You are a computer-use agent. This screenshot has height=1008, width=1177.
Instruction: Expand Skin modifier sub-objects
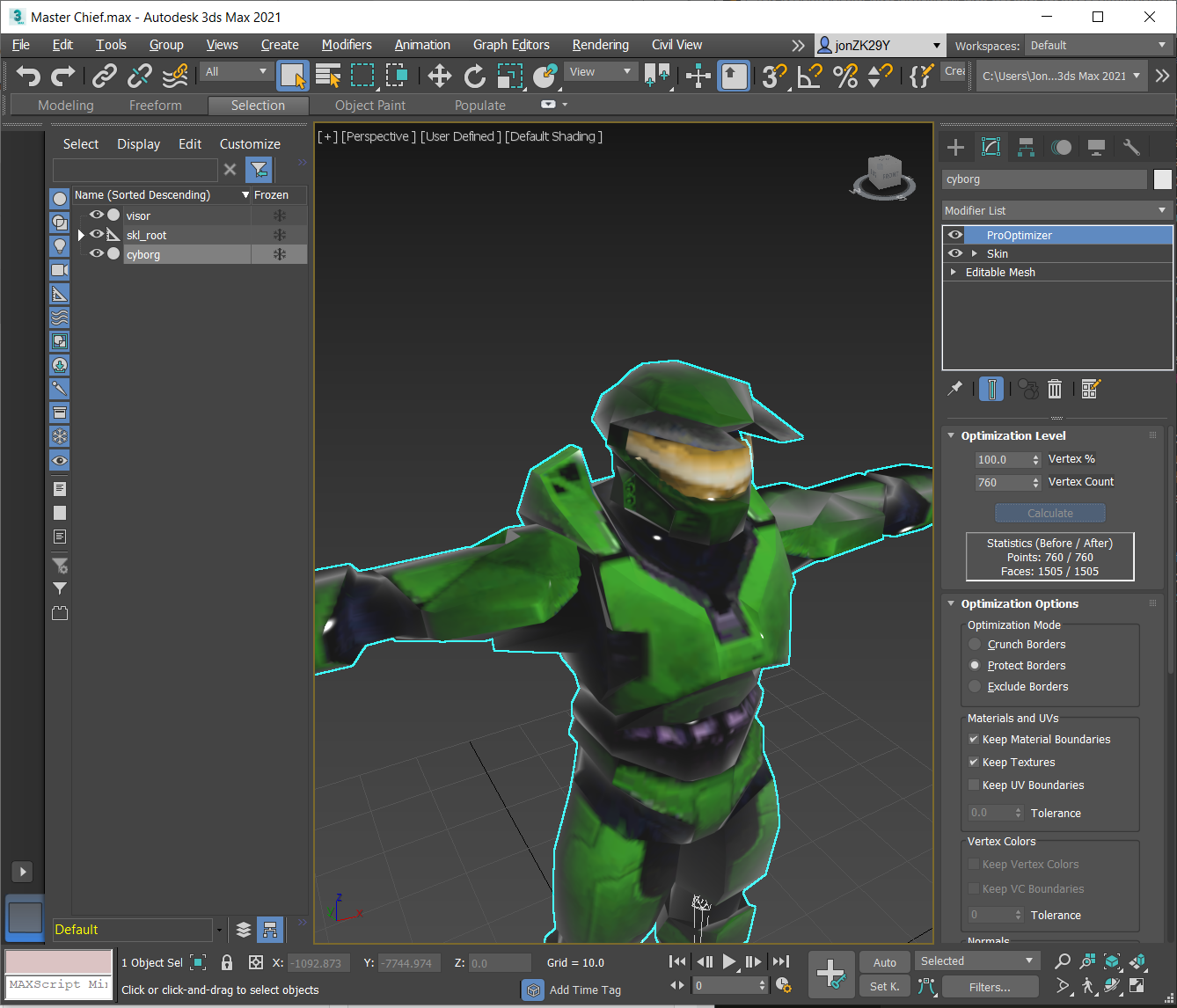tap(974, 253)
